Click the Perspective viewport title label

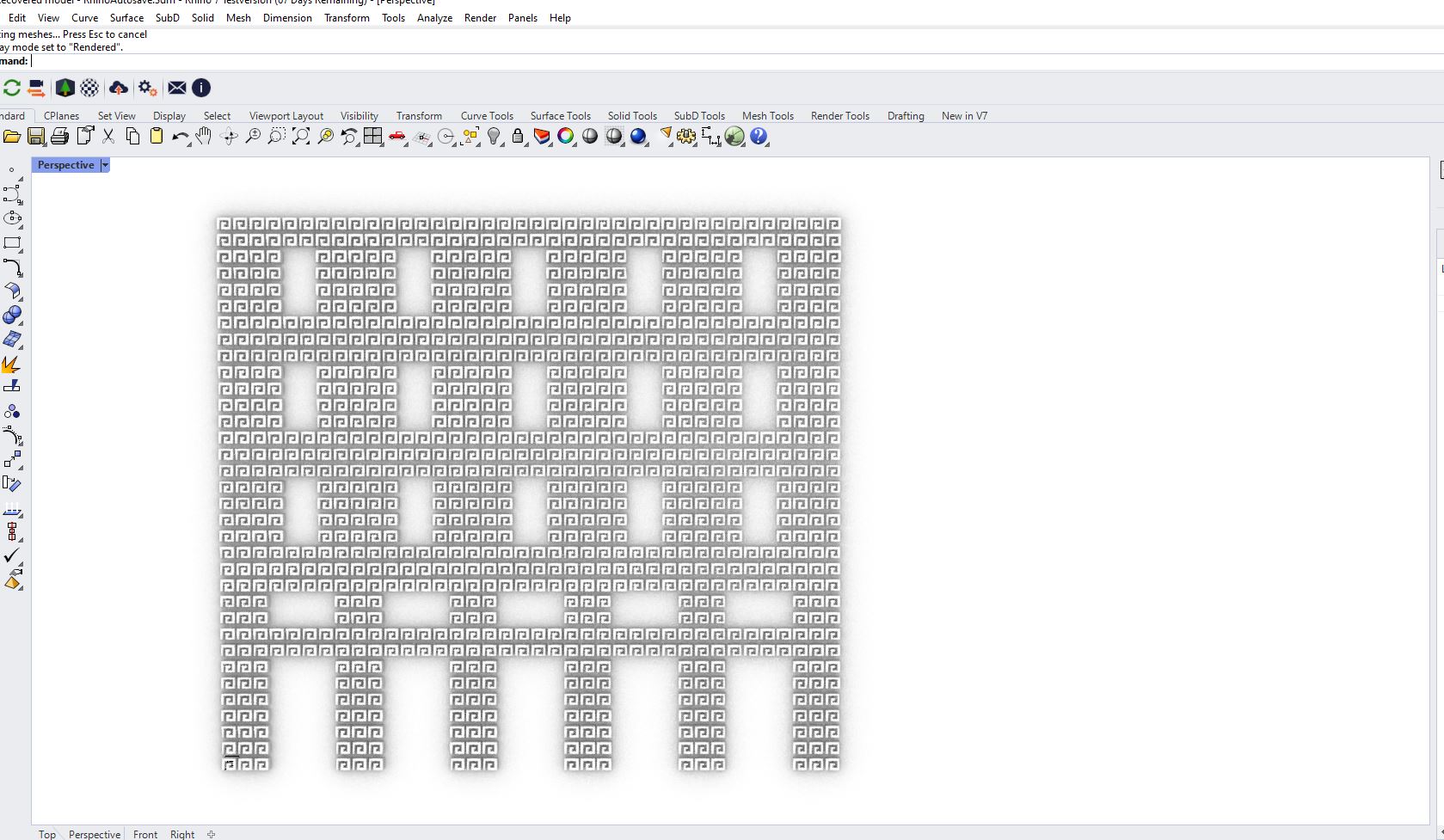(x=66, y=165)
